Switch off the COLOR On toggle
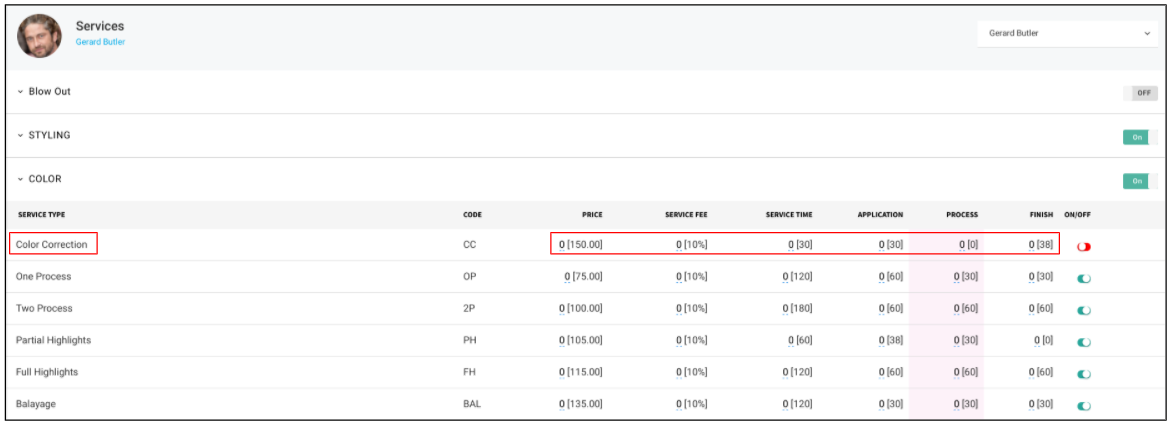 click(1140, 181)
